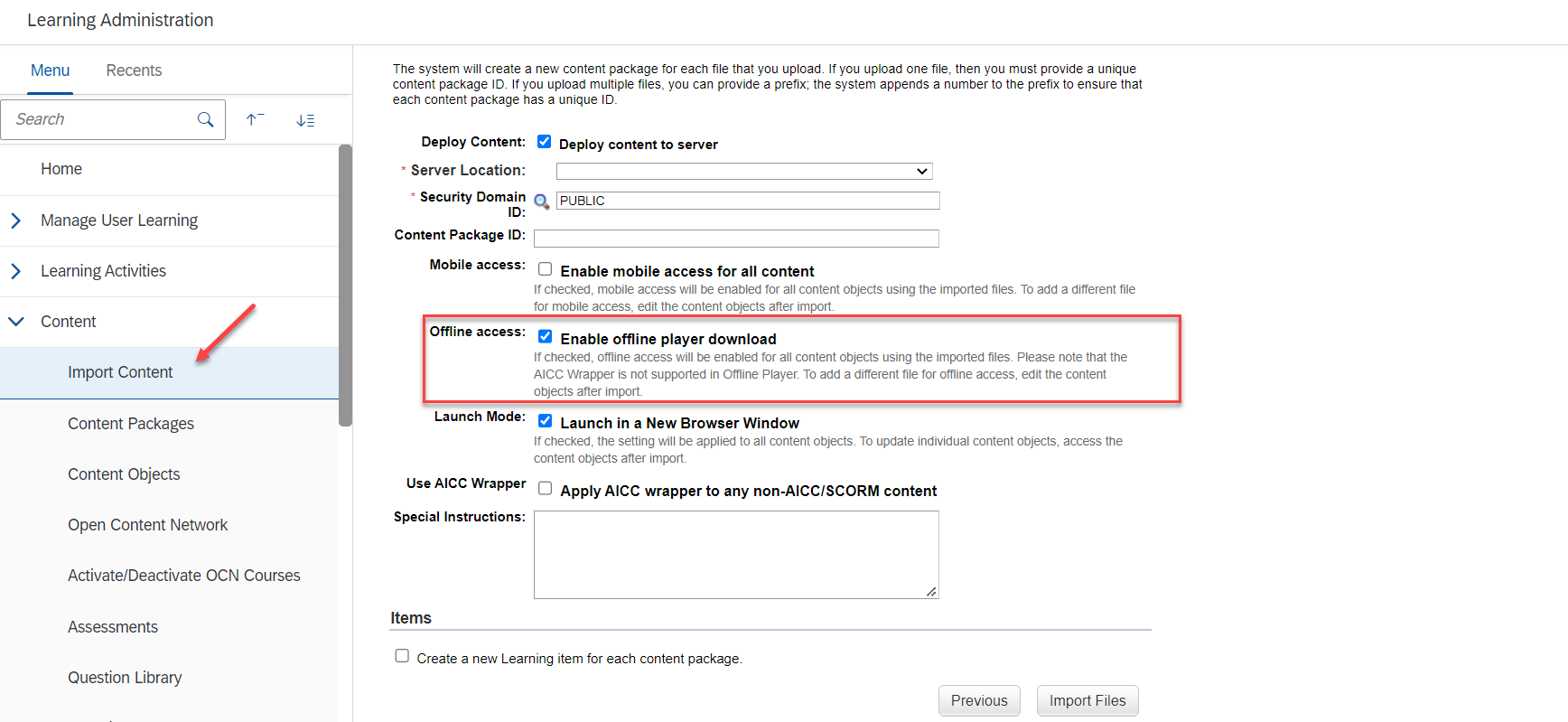Viewport: 1568px width, 722px height.
Task: Uncheck Deploy content to server
Action: [544, 141]
